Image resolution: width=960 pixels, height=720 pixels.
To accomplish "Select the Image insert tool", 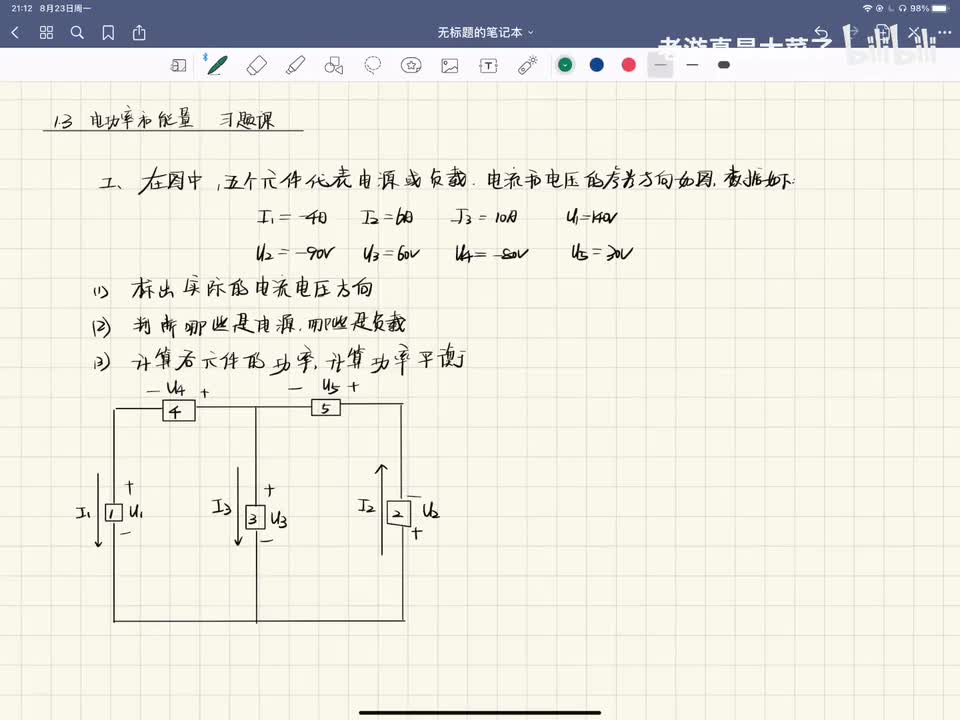I will tap(450, 66).
